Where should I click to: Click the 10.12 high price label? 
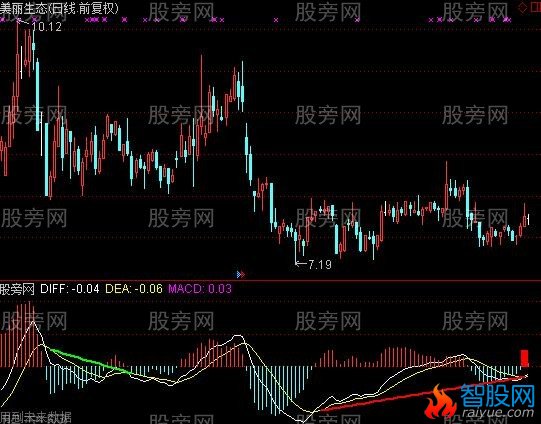[47, 27]
